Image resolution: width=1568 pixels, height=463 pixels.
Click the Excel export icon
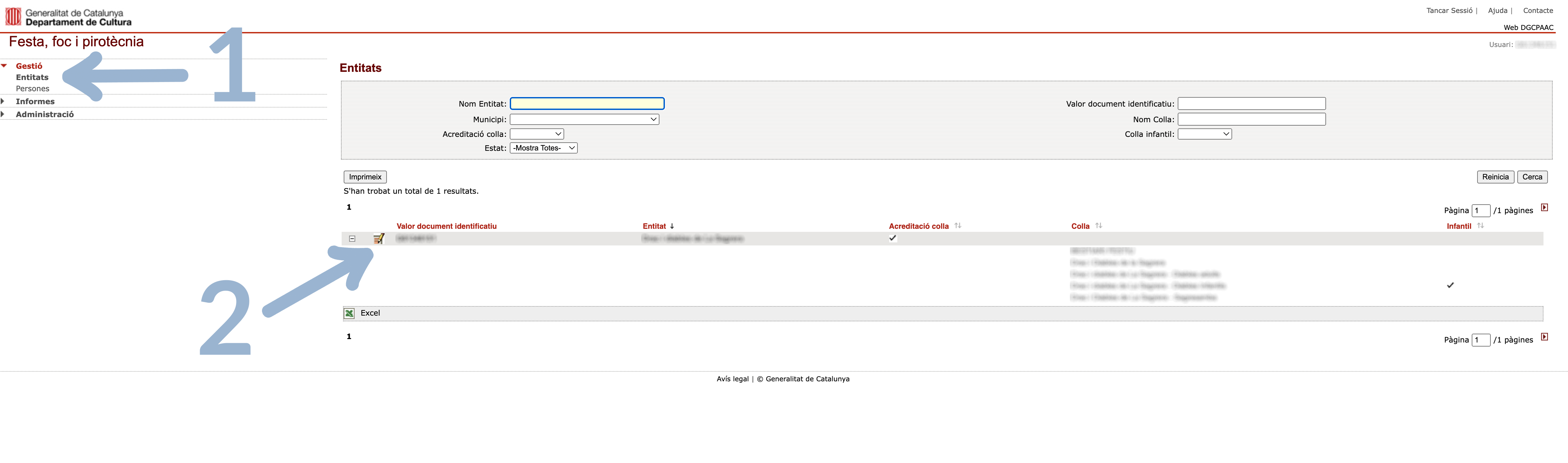click(x=349, y=313)
